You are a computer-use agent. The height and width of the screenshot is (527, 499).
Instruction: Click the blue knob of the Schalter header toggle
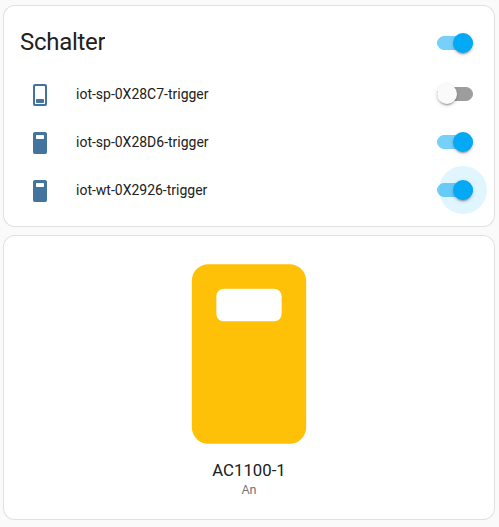coord(463,43)
